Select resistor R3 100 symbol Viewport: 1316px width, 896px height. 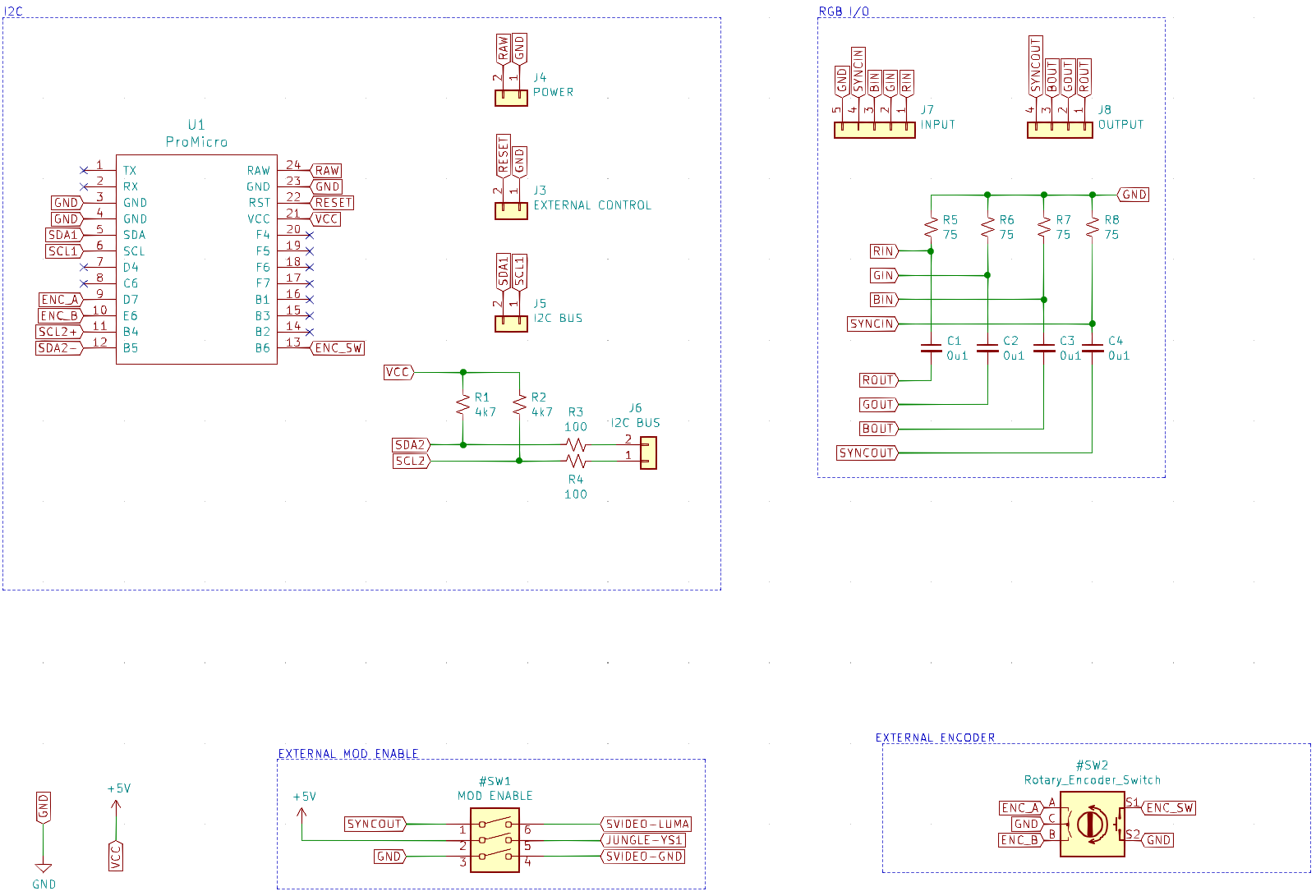coord(576,444)
